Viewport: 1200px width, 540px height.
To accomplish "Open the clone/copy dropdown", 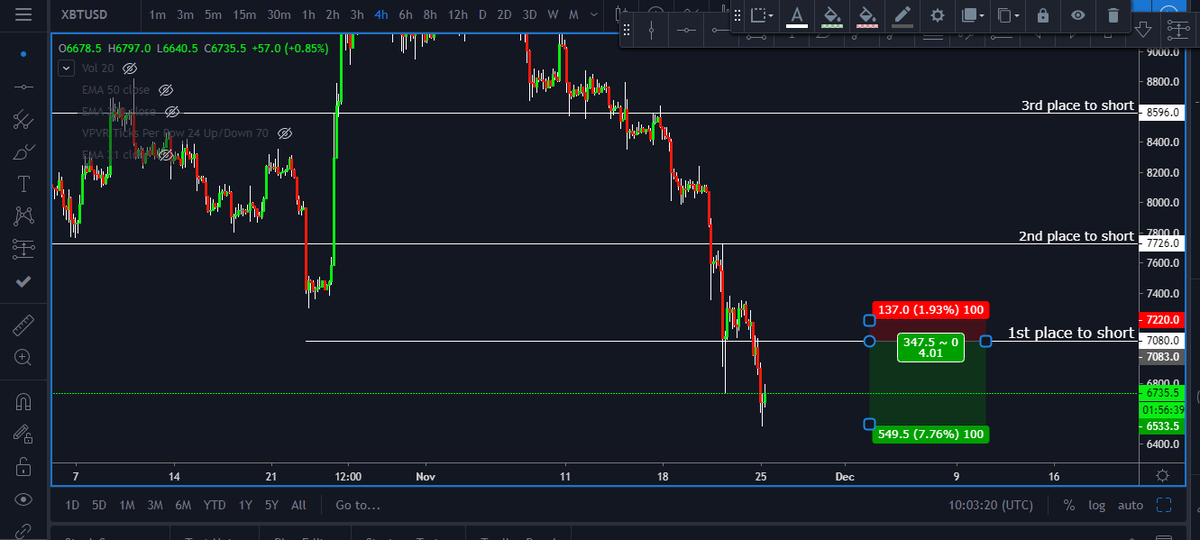I will coord(1009,15).
